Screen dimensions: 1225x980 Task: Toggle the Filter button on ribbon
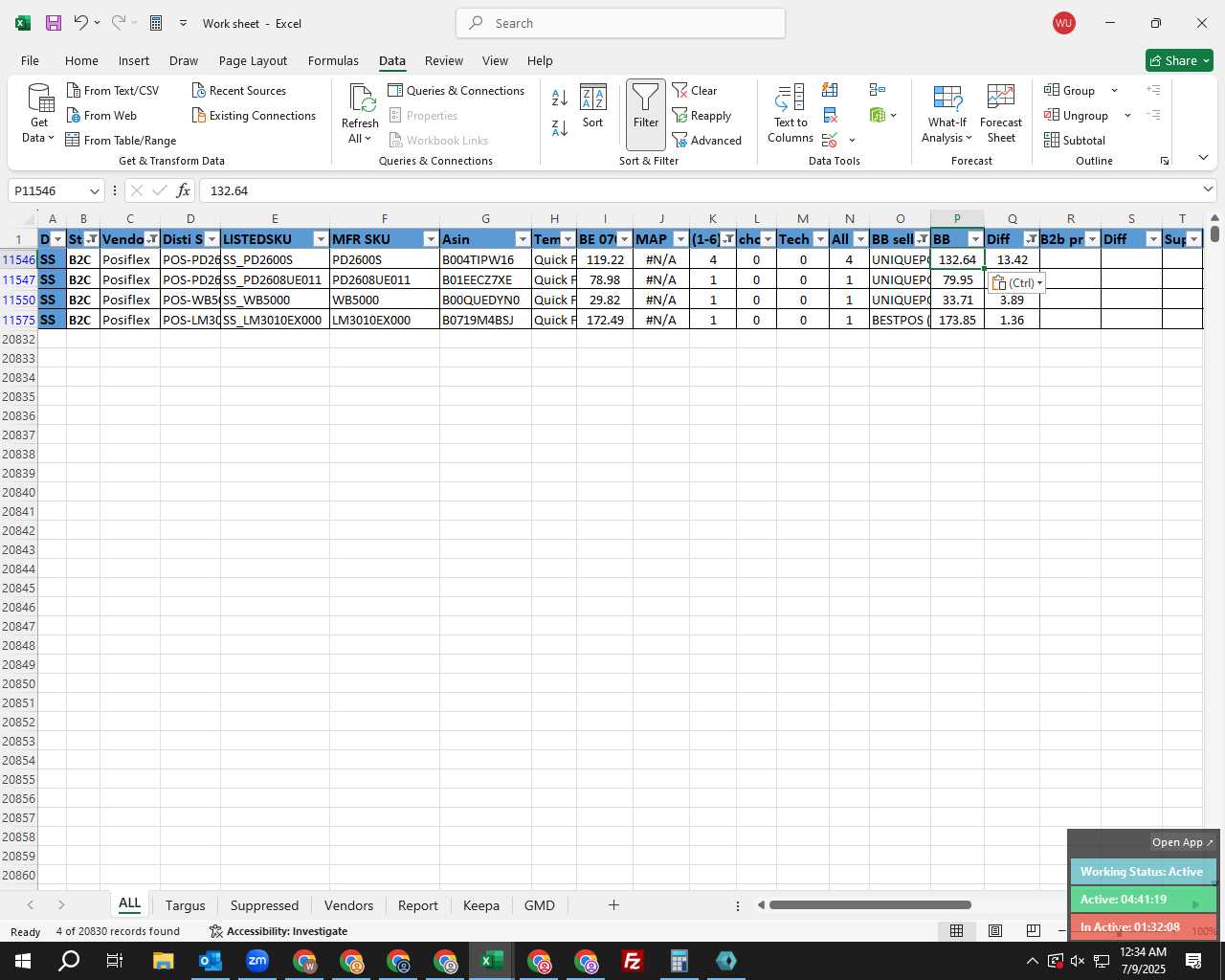click(x=646, y=114)
